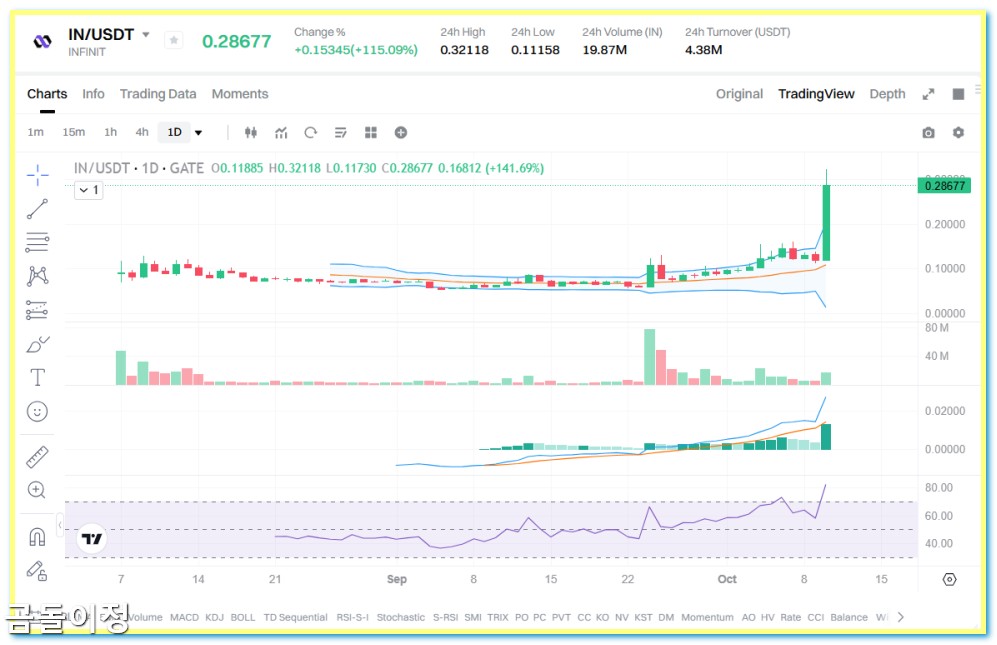Select the 4h timeframe
Viewport: 997px width, 645px height.
tap(142, 132)
